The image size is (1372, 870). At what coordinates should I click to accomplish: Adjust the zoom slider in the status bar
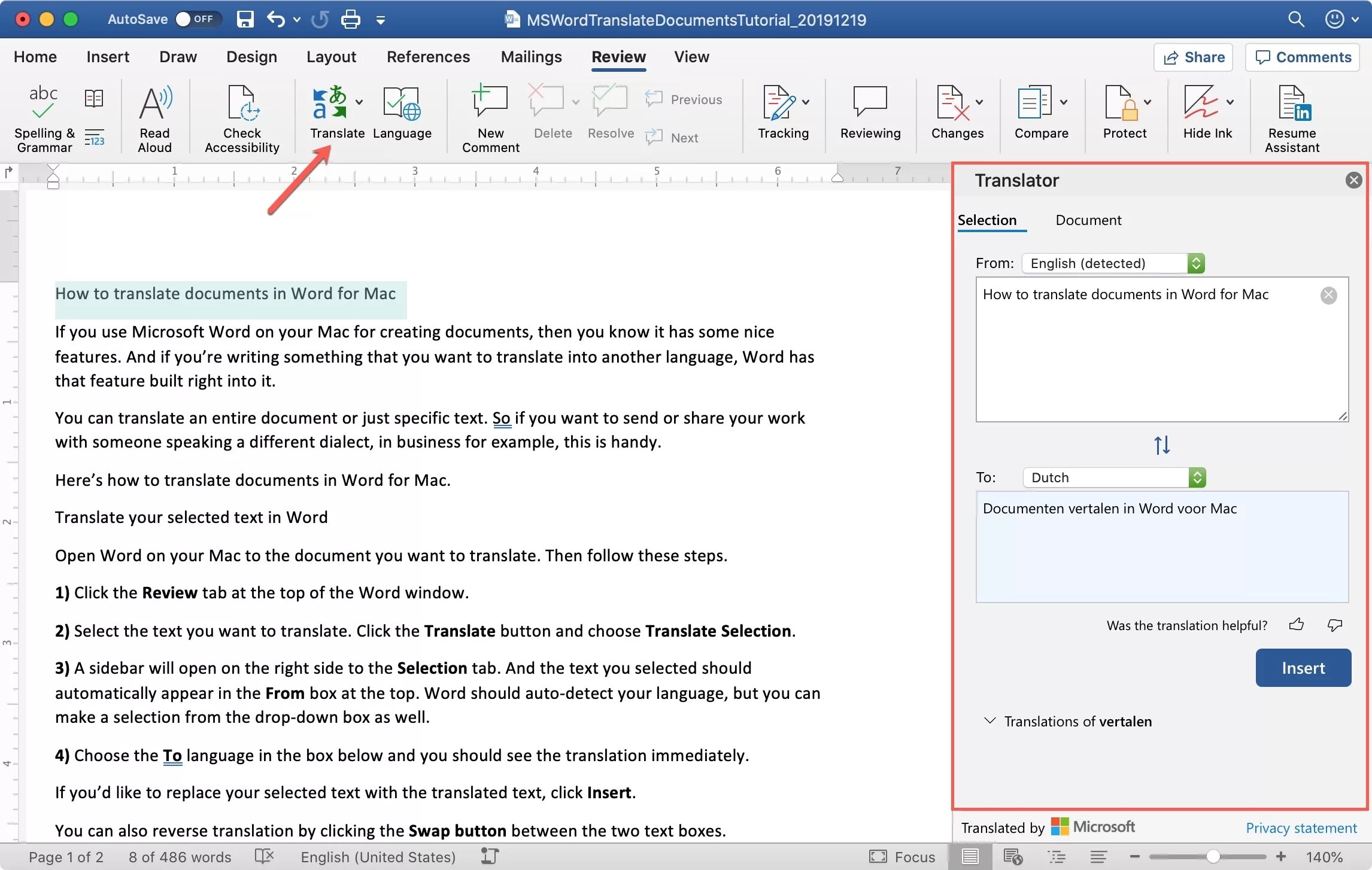click(1212, 857)
